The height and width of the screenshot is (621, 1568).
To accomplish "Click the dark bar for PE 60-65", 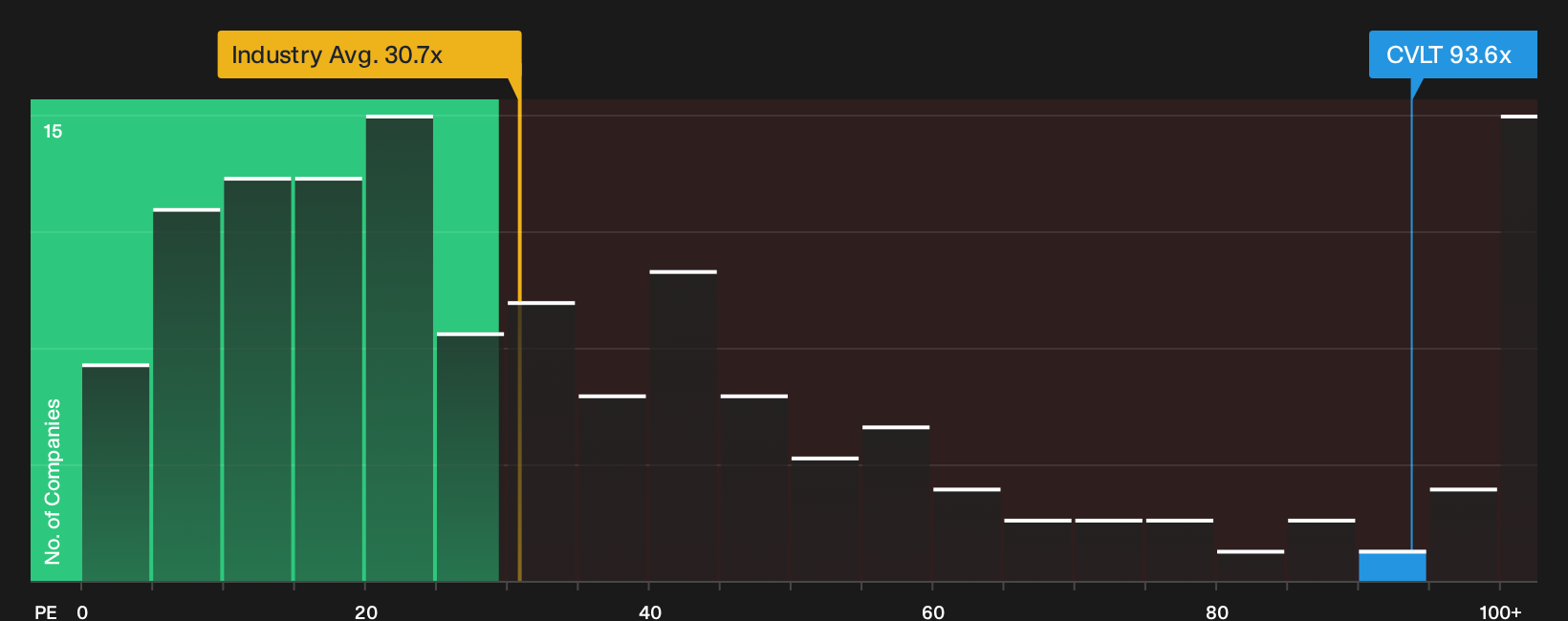I will 967,534.
